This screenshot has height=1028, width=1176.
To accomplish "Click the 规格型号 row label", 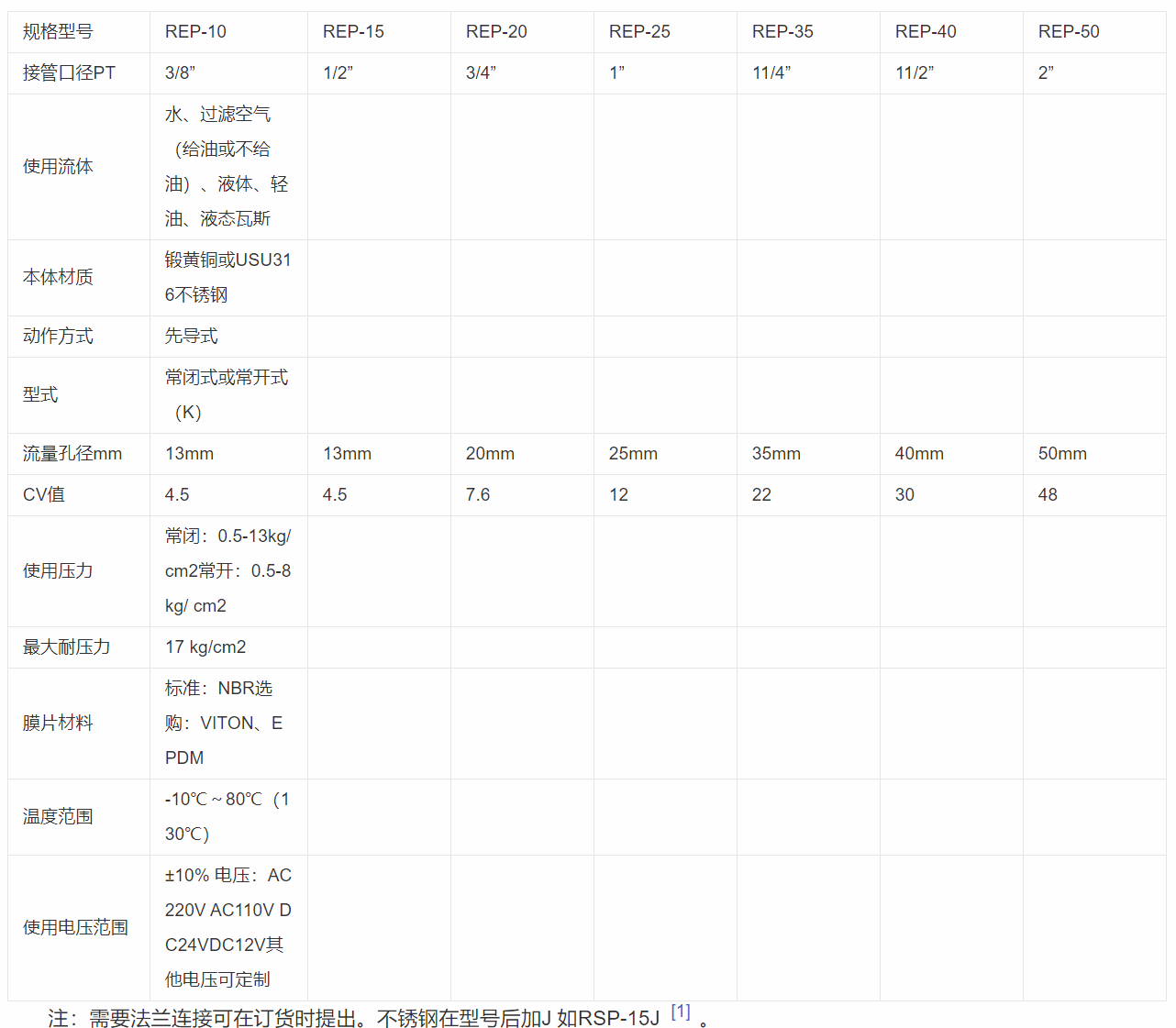I will 58,32.
